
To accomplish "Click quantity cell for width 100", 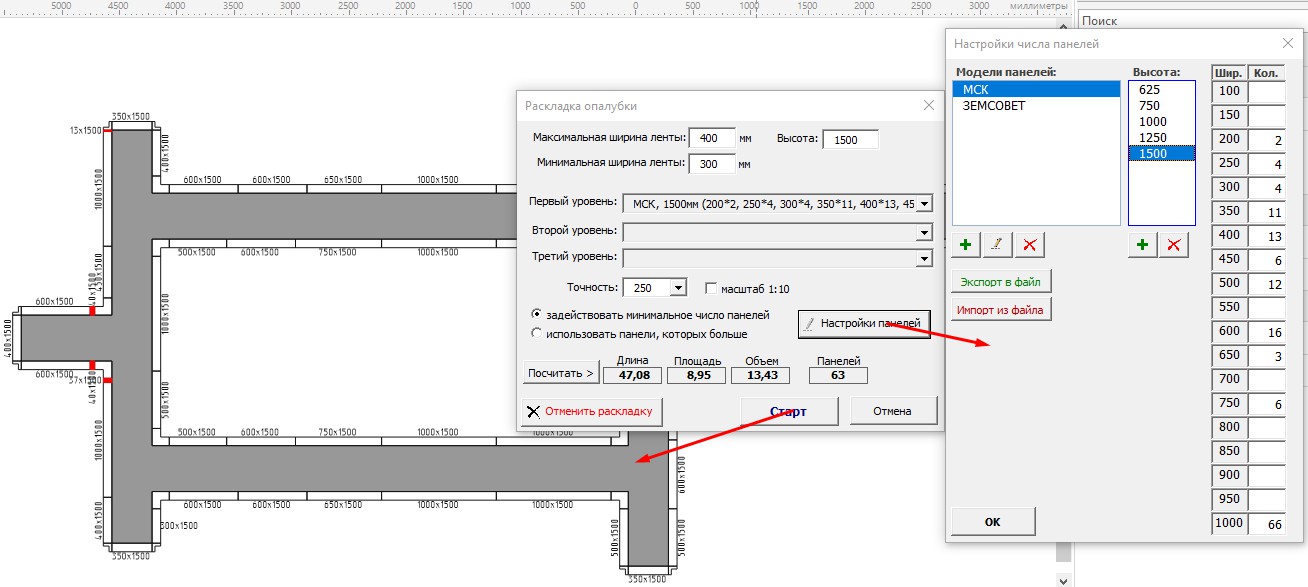I will coord(1266,92).
